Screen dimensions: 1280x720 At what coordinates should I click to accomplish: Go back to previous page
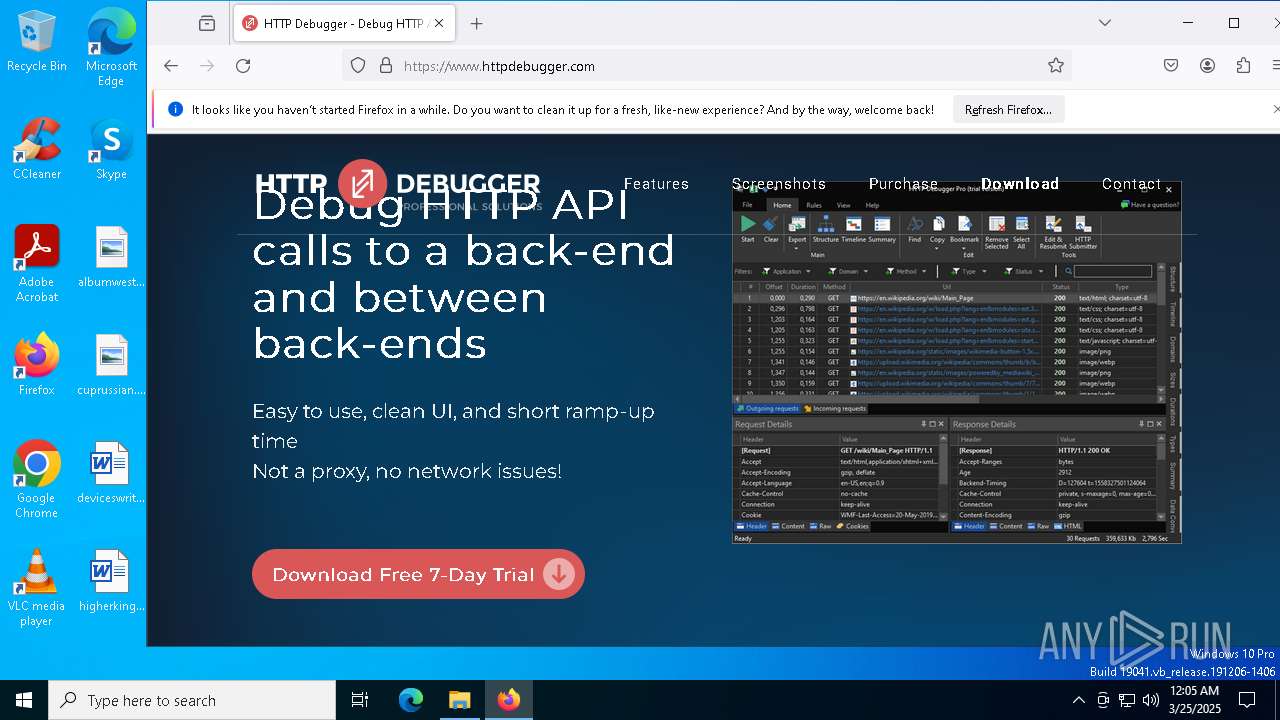[171, 66]
